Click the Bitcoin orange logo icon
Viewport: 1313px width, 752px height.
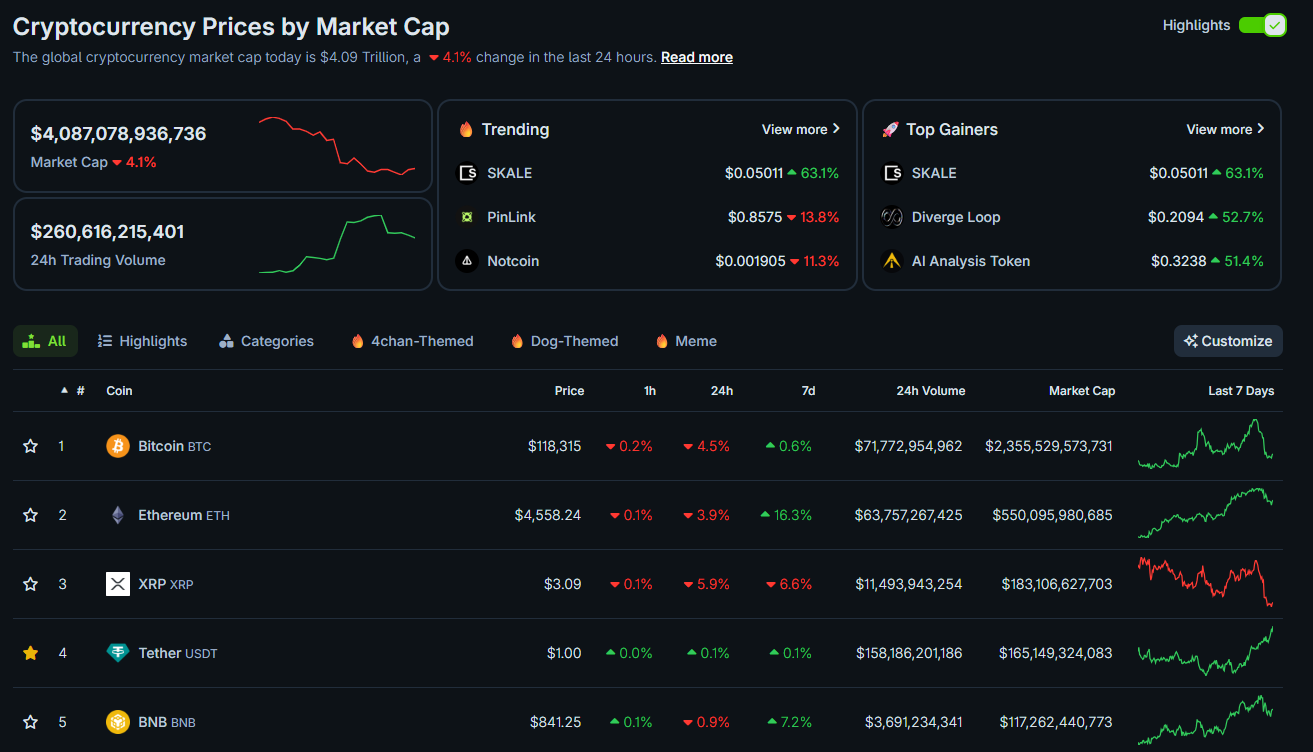point(118,446)
